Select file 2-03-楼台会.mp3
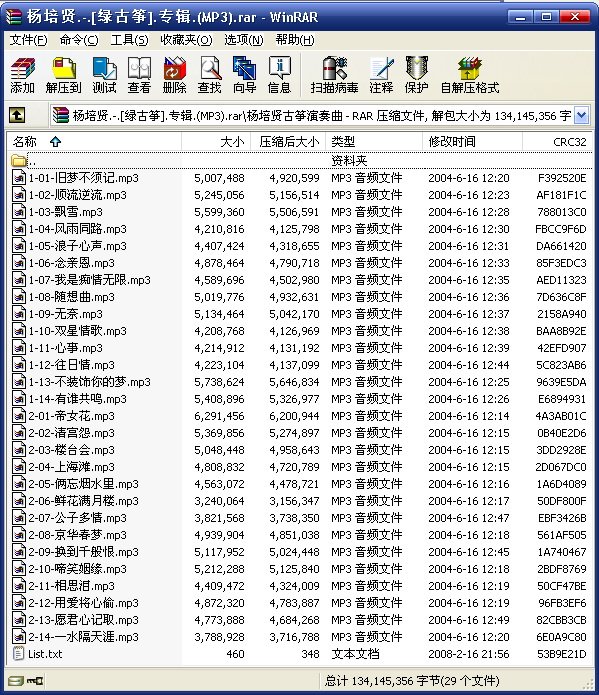 pyautogui.click(x=71, y=450)
